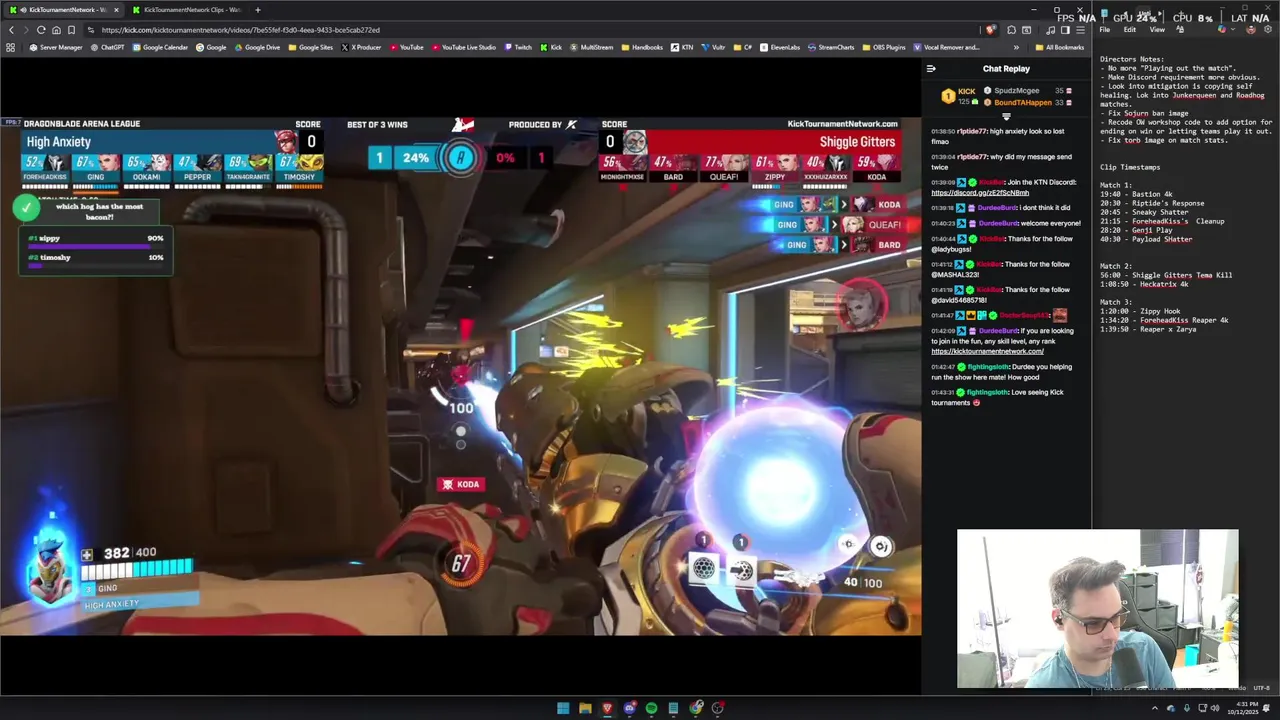Viewport: 1280px width, 720px height.
Task: Open the Google Sites bookmark folder
Action: [310, 47]
